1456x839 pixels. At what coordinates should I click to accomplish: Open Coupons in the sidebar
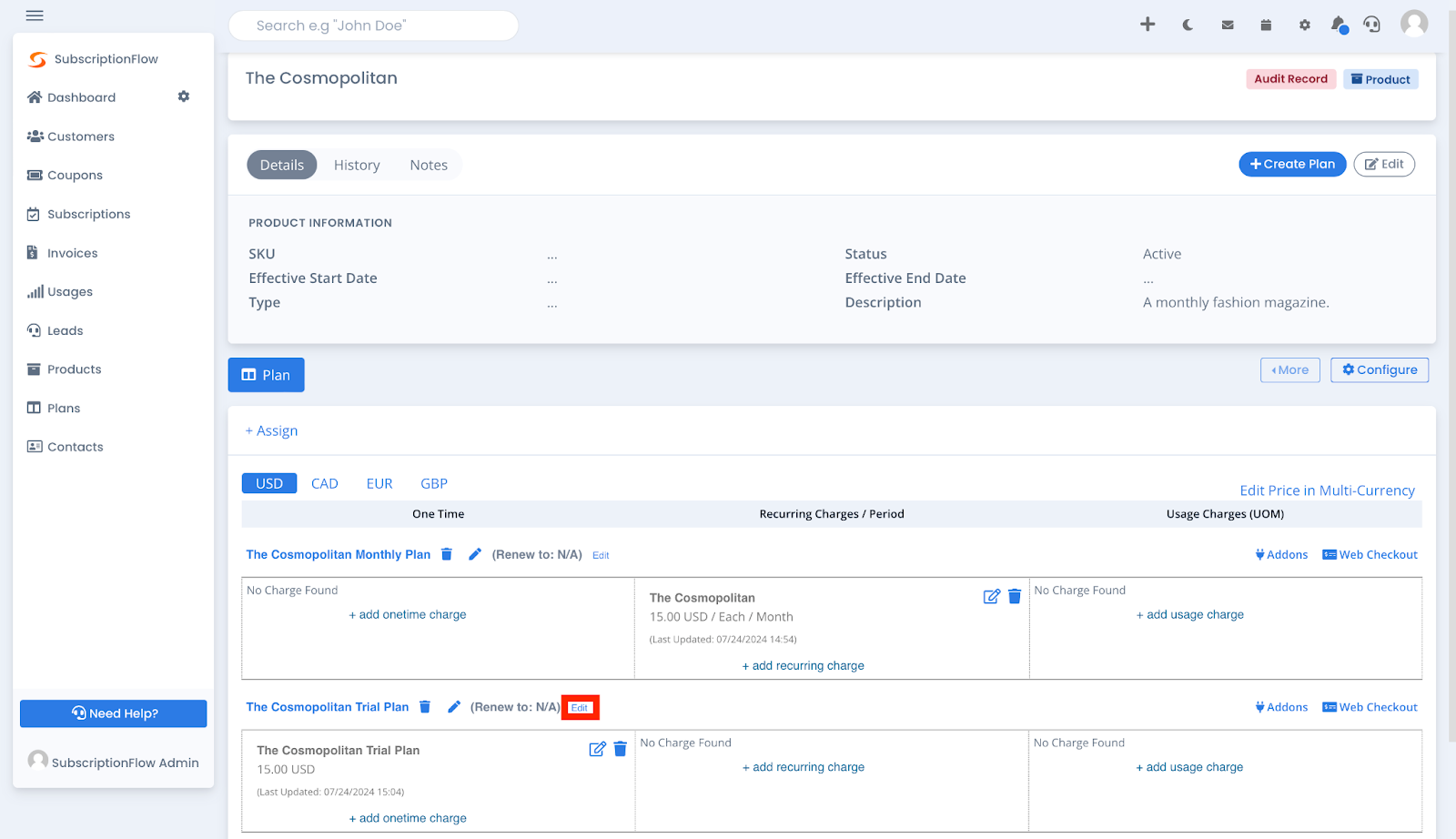point(65,176)
